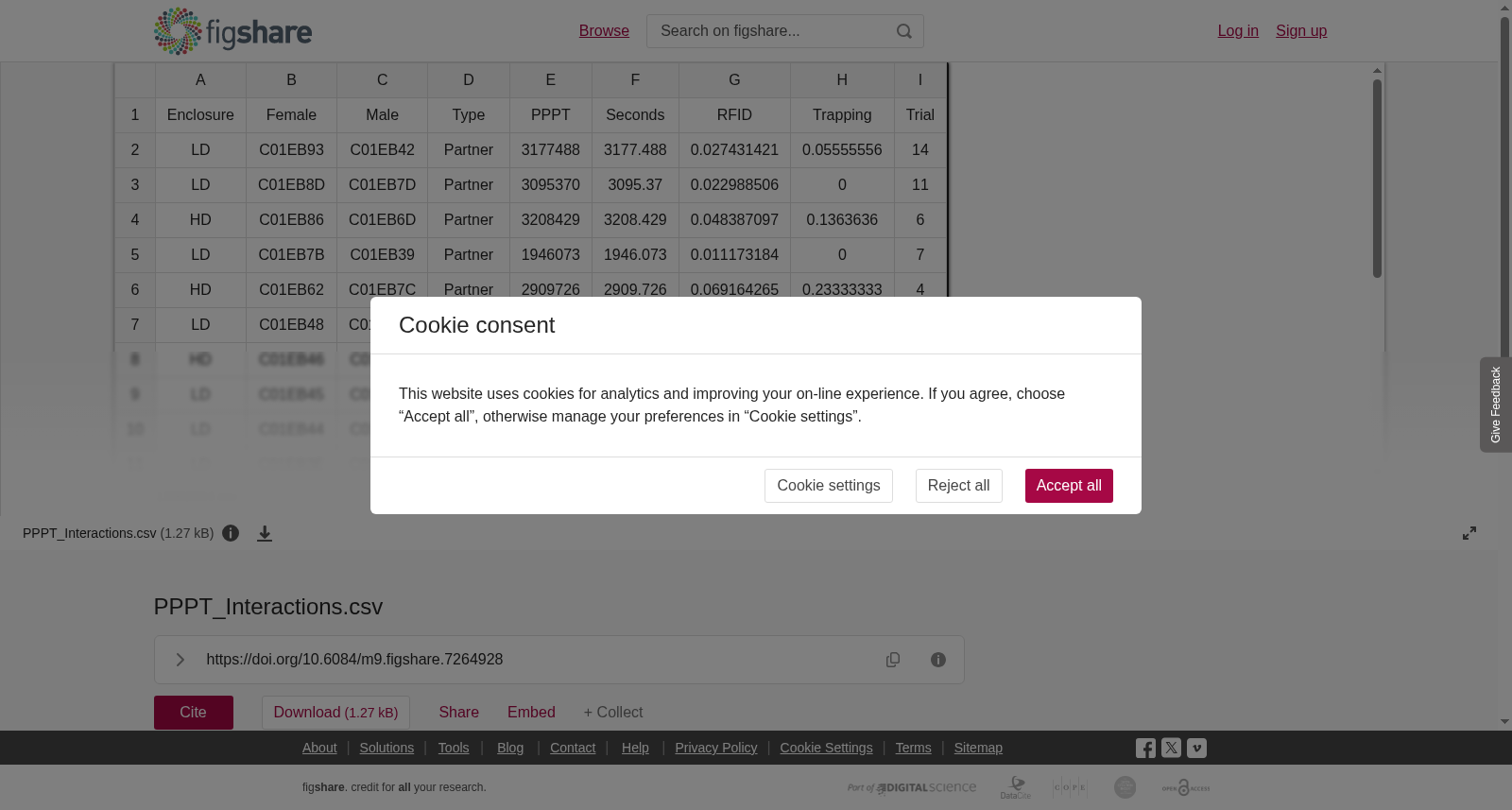The image size is (1512, 810).
Task: Click cell C01EB93 in Female column
Action: 291,150
